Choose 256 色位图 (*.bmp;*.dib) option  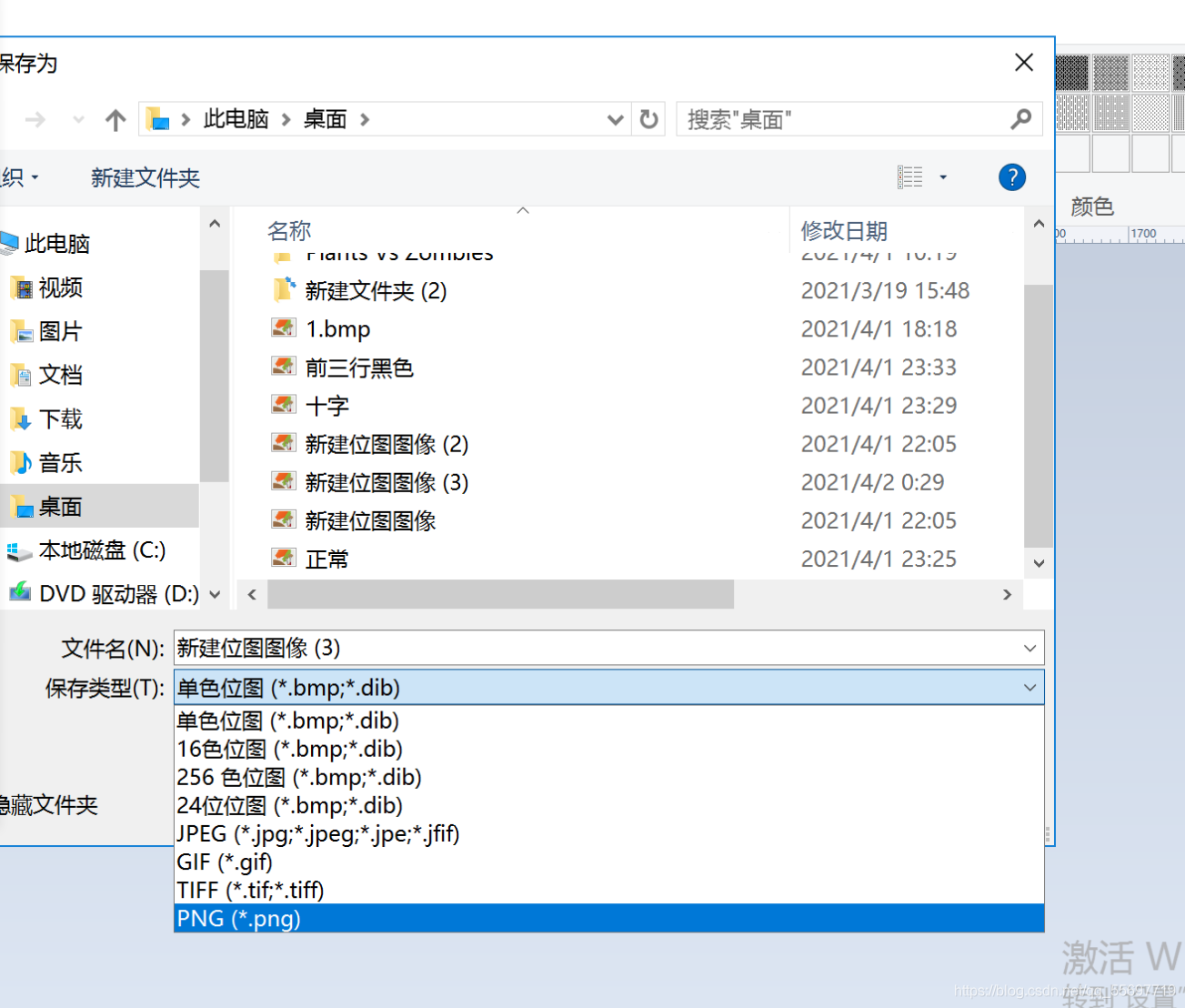[x=608, y=777]
